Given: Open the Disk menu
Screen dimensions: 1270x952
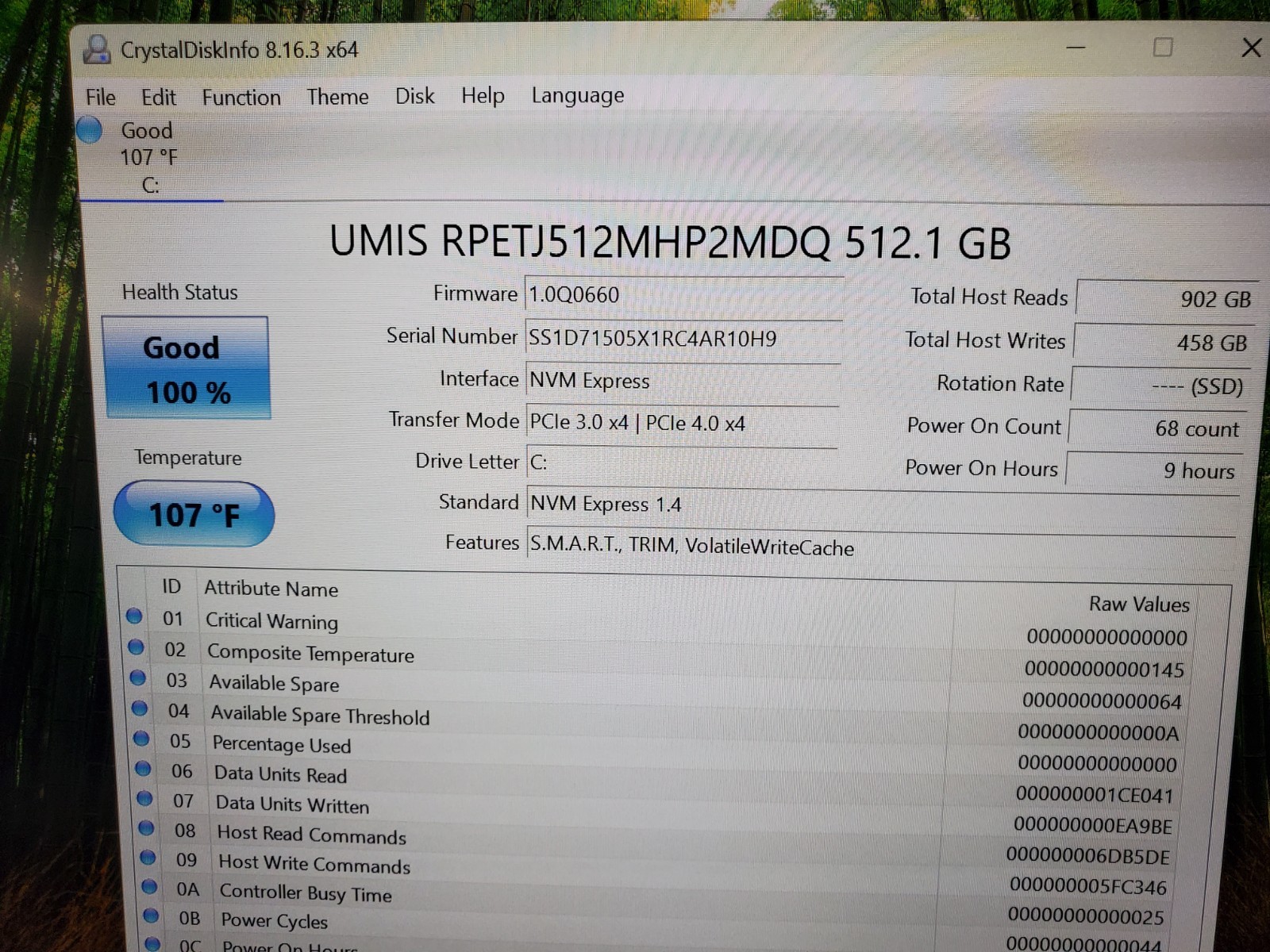Looking at the screenshot, I should [x=415, y=96].
